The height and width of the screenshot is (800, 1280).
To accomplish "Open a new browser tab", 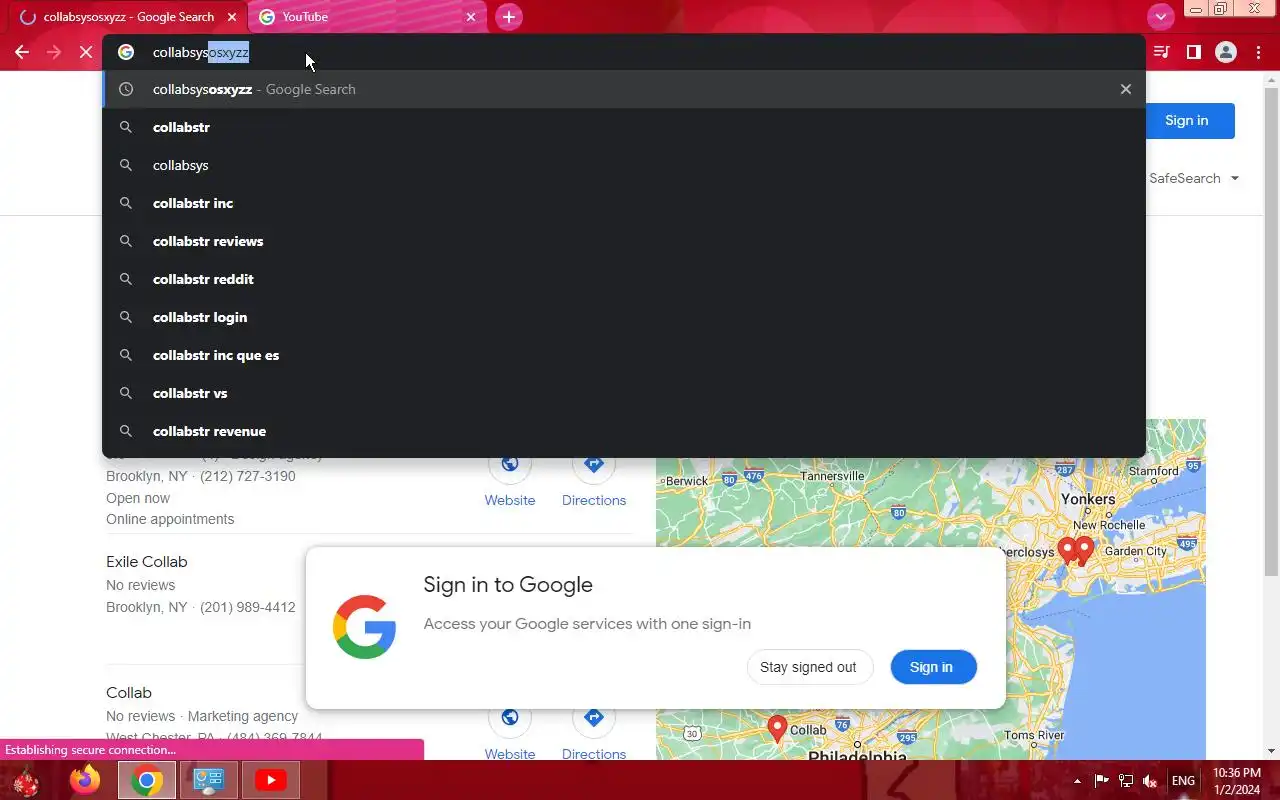I will coord(509,17).
